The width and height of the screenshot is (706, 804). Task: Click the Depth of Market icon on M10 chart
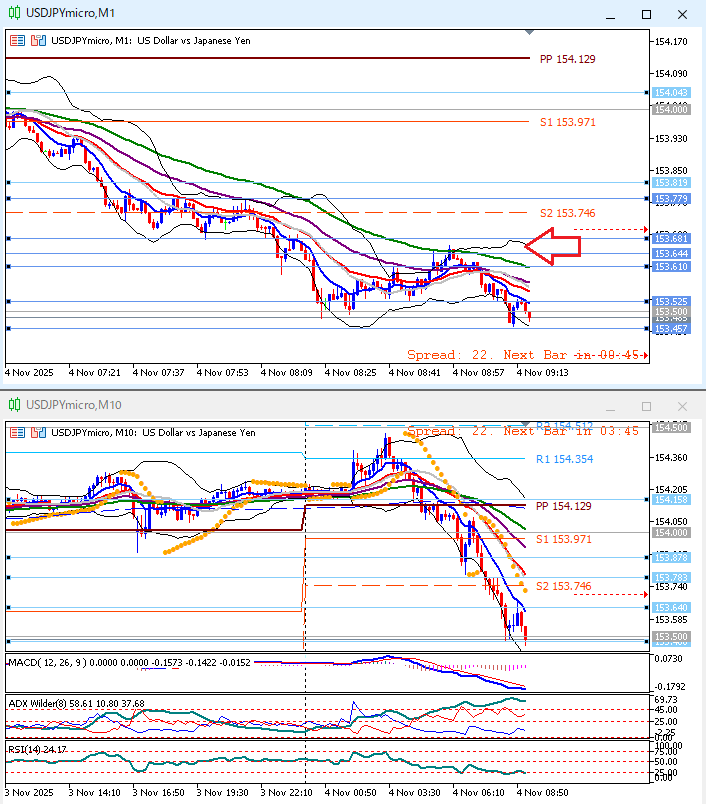[x=38, y=432]
